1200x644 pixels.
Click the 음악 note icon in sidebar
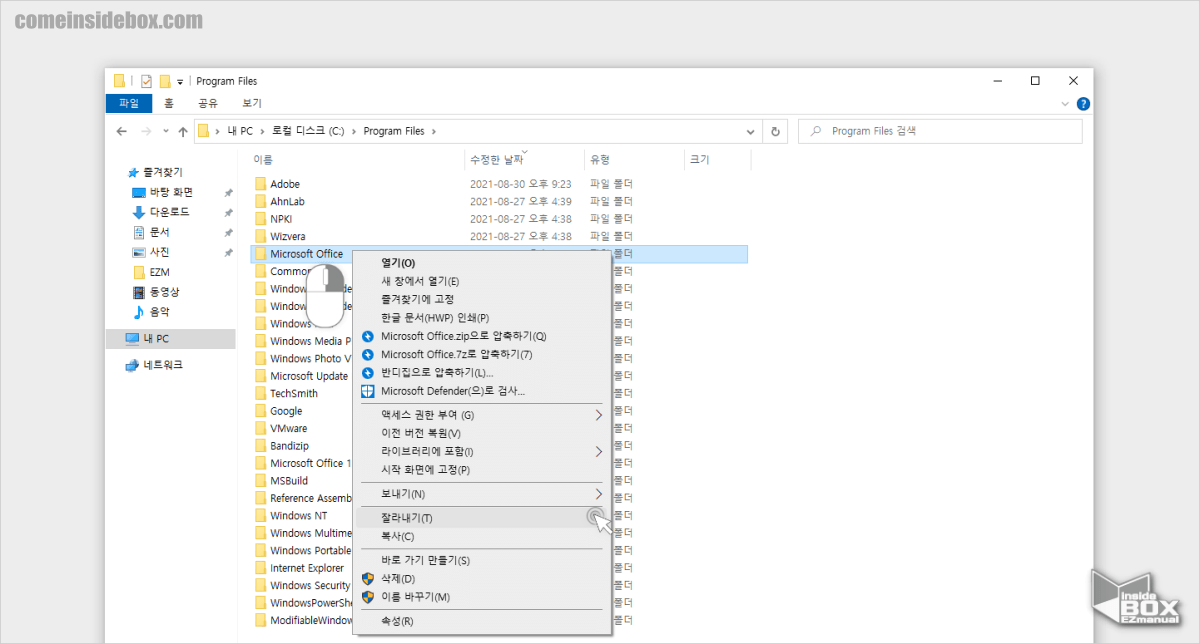pos(139,312)
